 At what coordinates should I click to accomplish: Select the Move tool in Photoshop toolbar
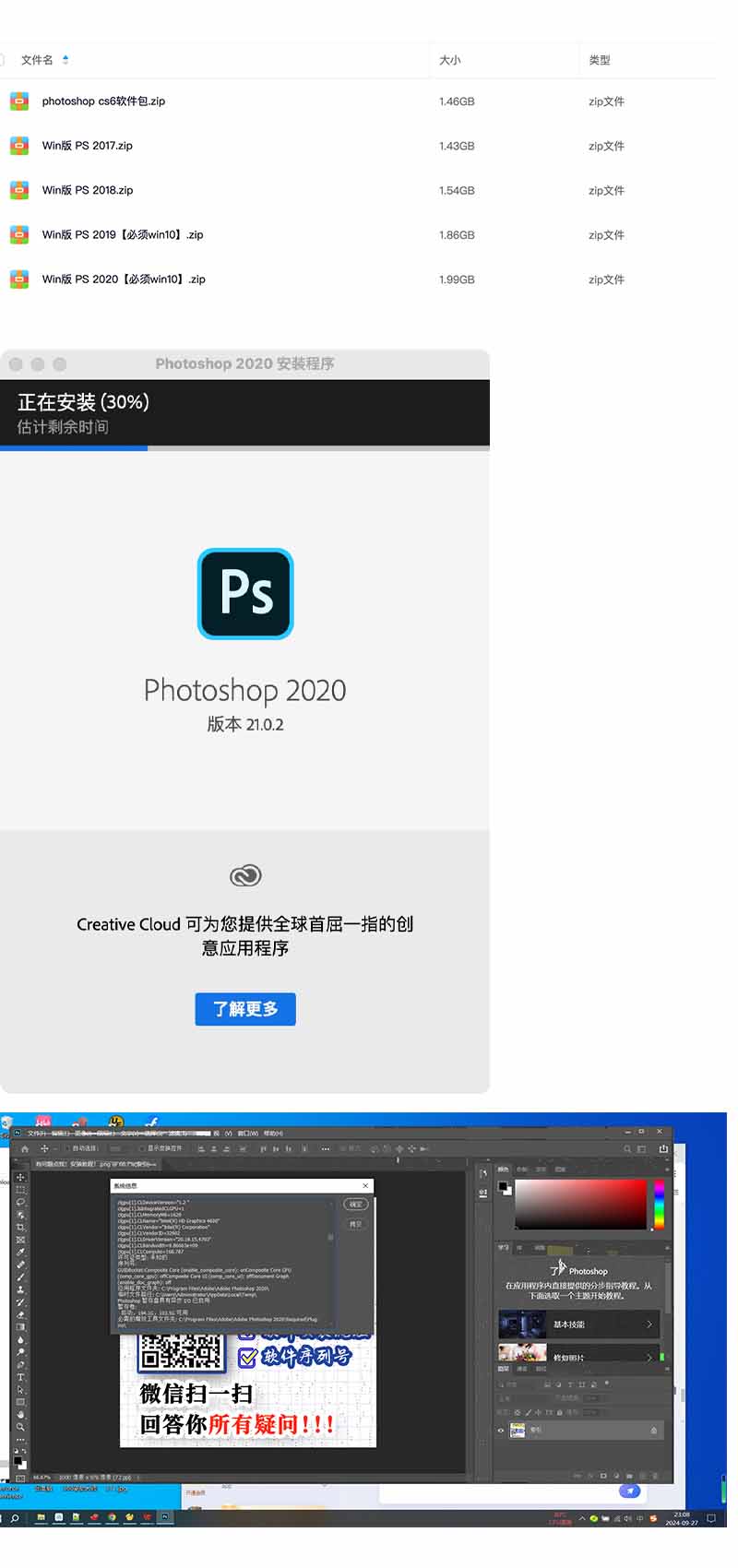pyautogui.click(x=20, y=1177)
